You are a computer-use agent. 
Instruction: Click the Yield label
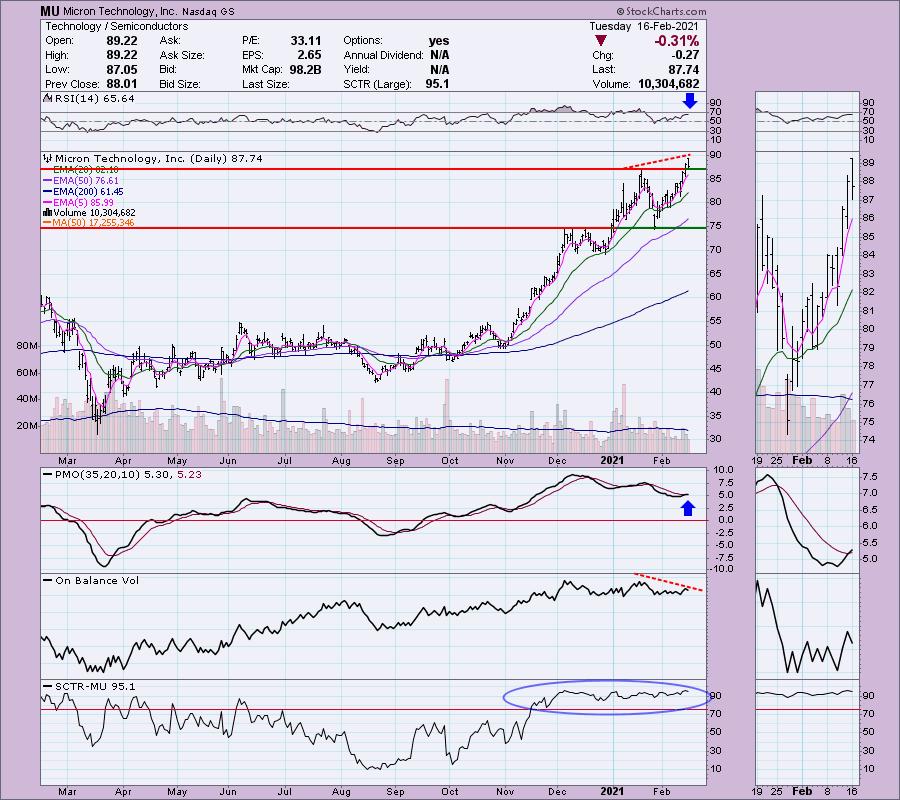pyautogui.click(x=356, y=69)
